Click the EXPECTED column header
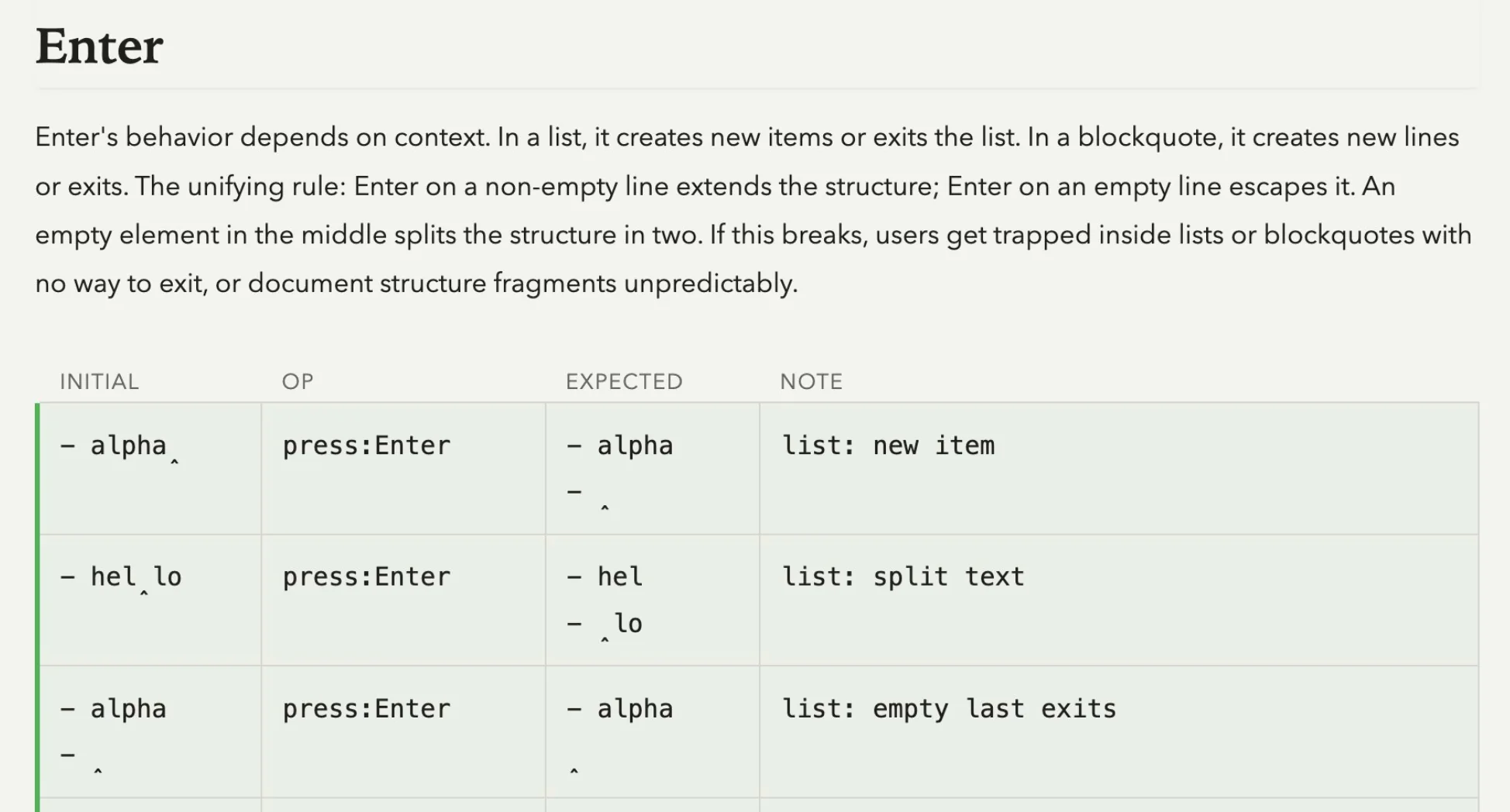The image size is (1510, 812). 624,382
